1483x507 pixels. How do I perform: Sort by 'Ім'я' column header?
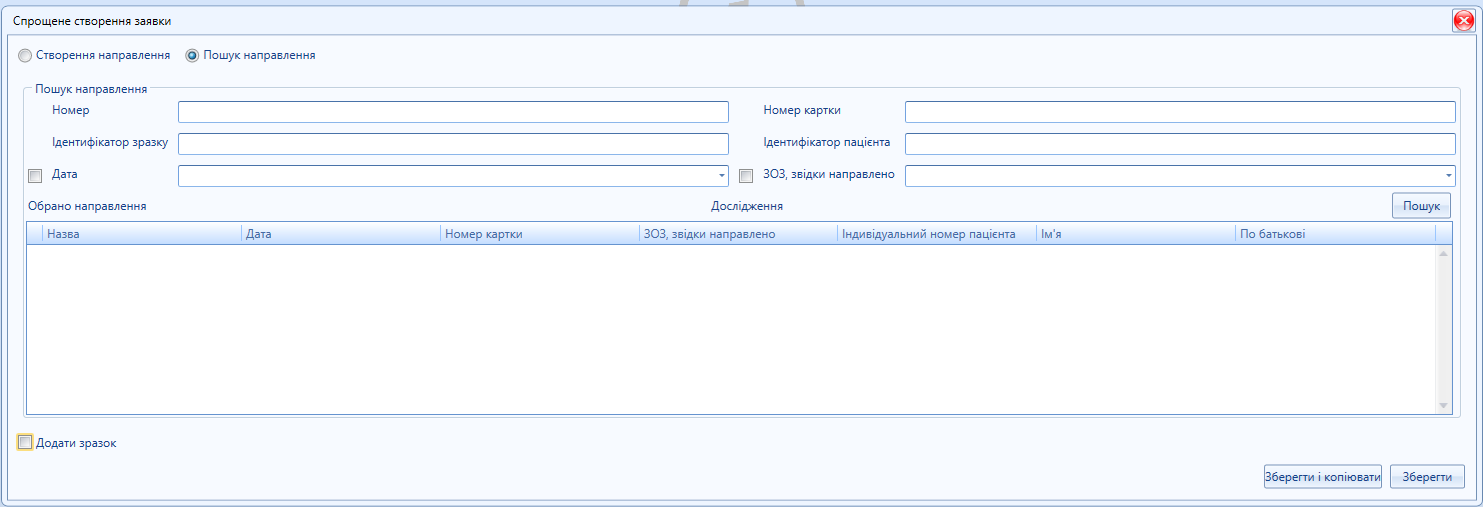[x=1136, y=234]
